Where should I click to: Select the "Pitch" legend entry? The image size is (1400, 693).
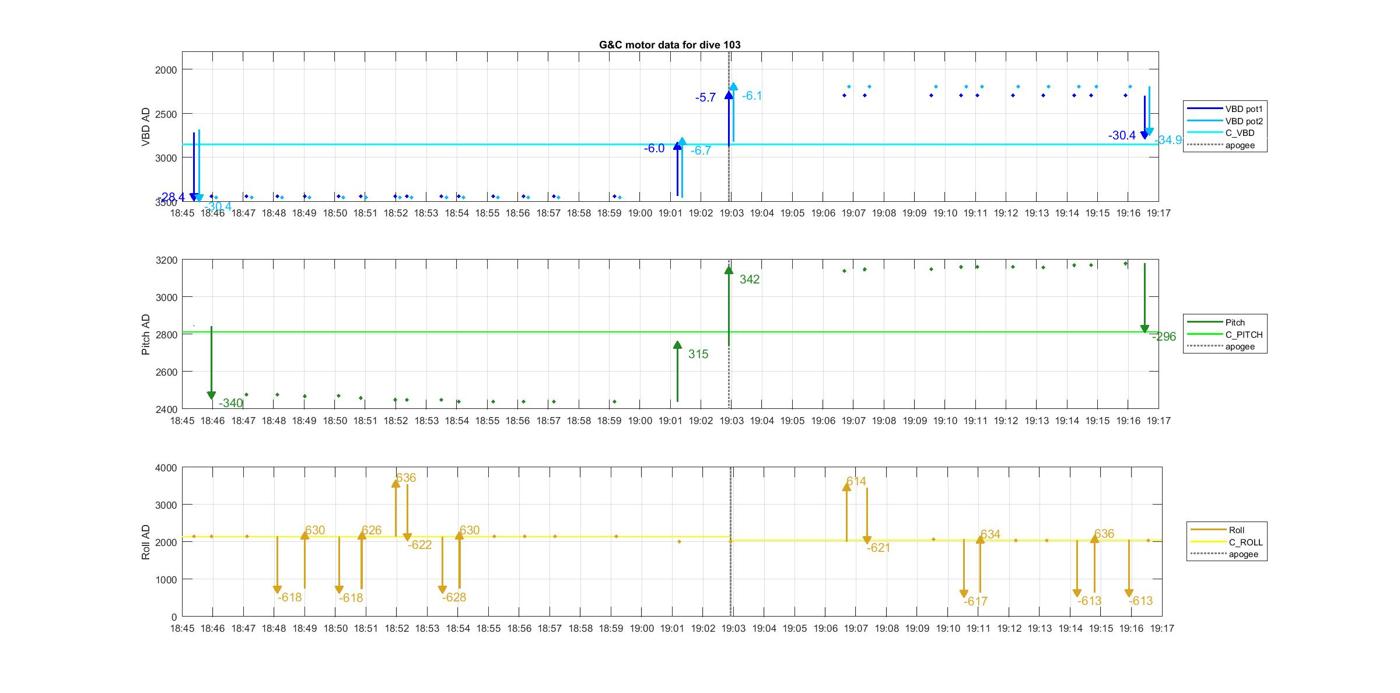click(x=1215, y=322)
